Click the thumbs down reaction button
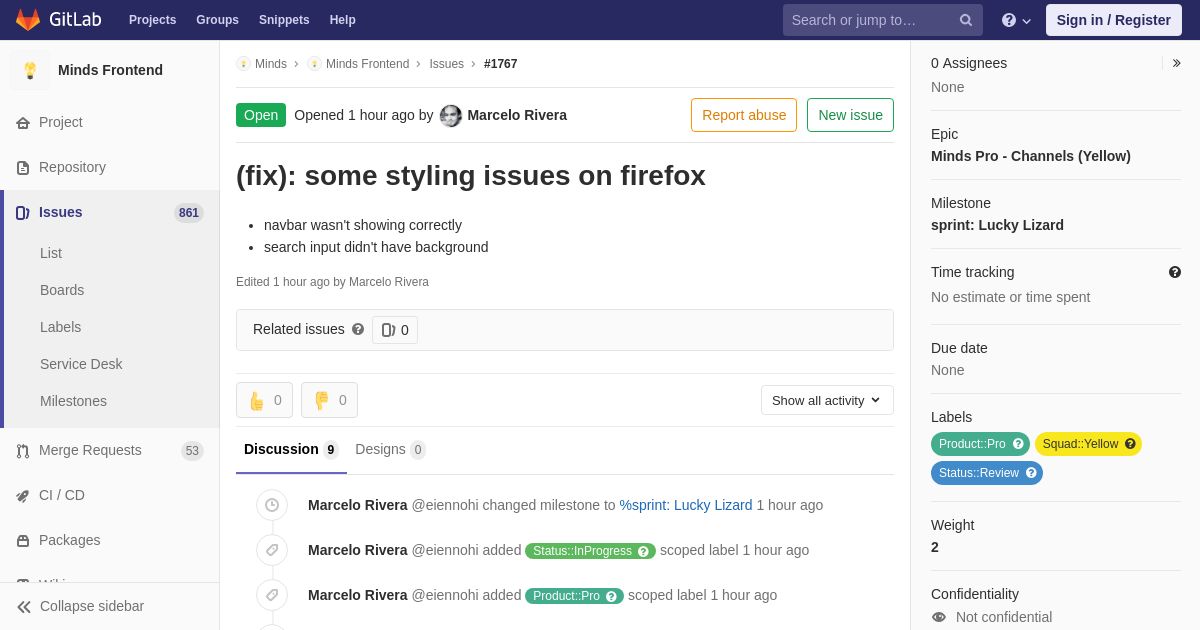This screenshot has height=630, width=1200. coord(329,400)
